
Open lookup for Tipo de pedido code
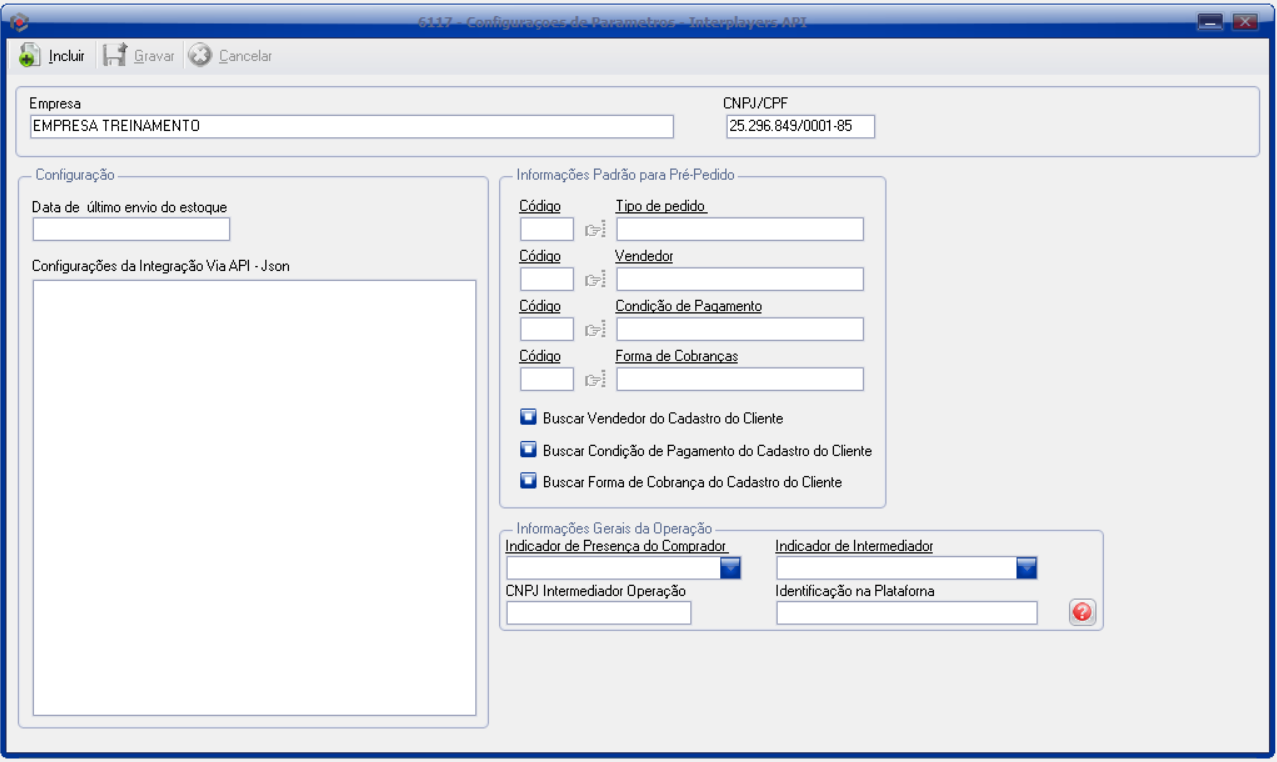tap(595, 230)
